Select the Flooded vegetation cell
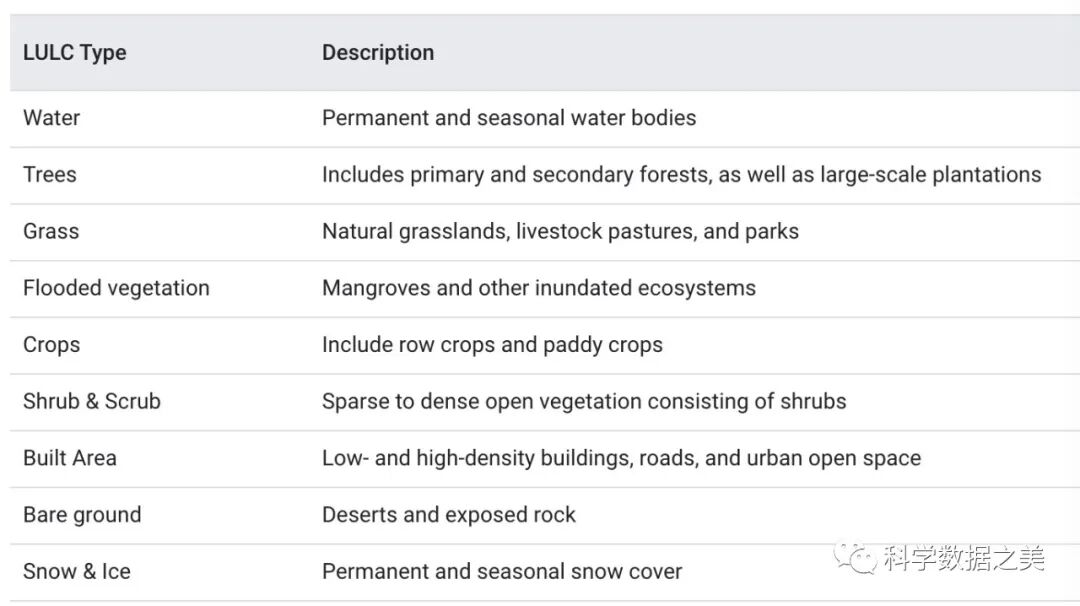 click(x=116, y=289)
